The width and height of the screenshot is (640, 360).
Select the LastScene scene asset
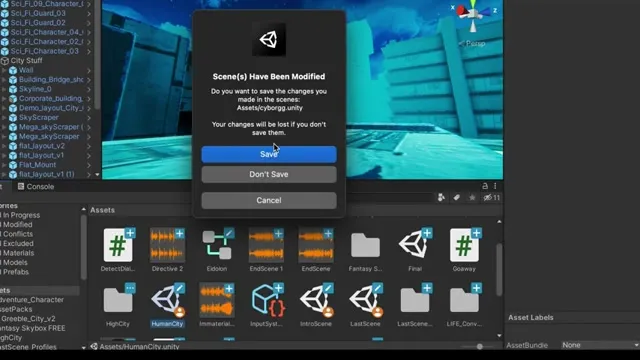click(x=366, y=301)
